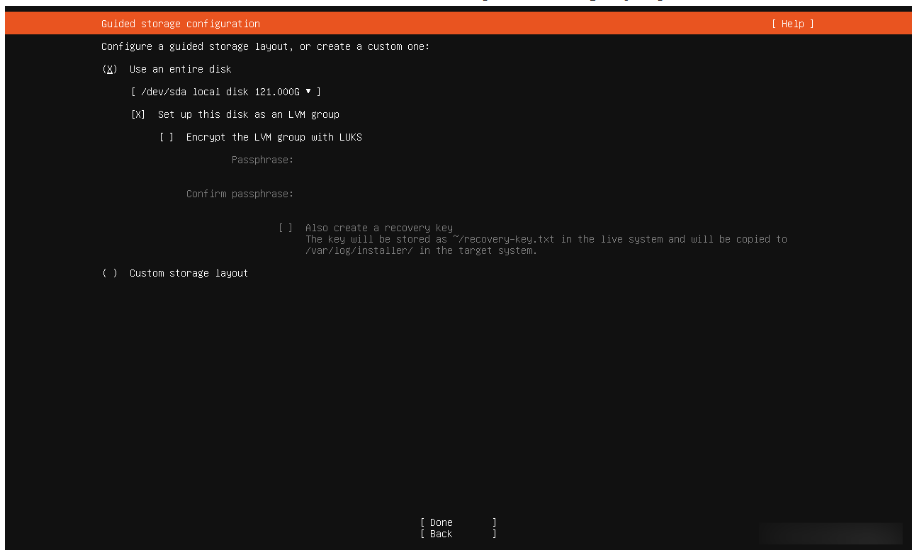Click the down arrow after 121.000G

[x=309, y=91]
